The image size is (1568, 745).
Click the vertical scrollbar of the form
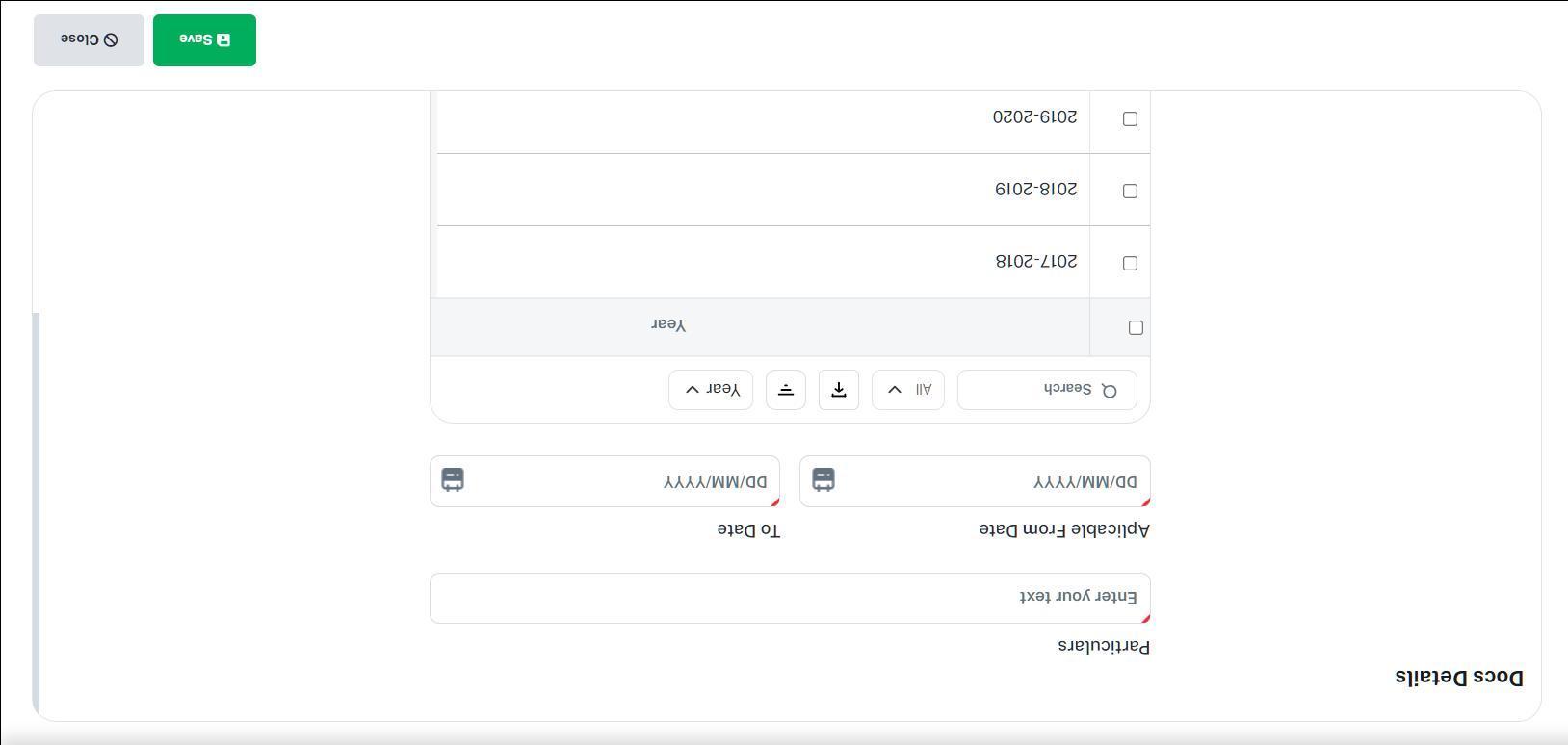37,515
